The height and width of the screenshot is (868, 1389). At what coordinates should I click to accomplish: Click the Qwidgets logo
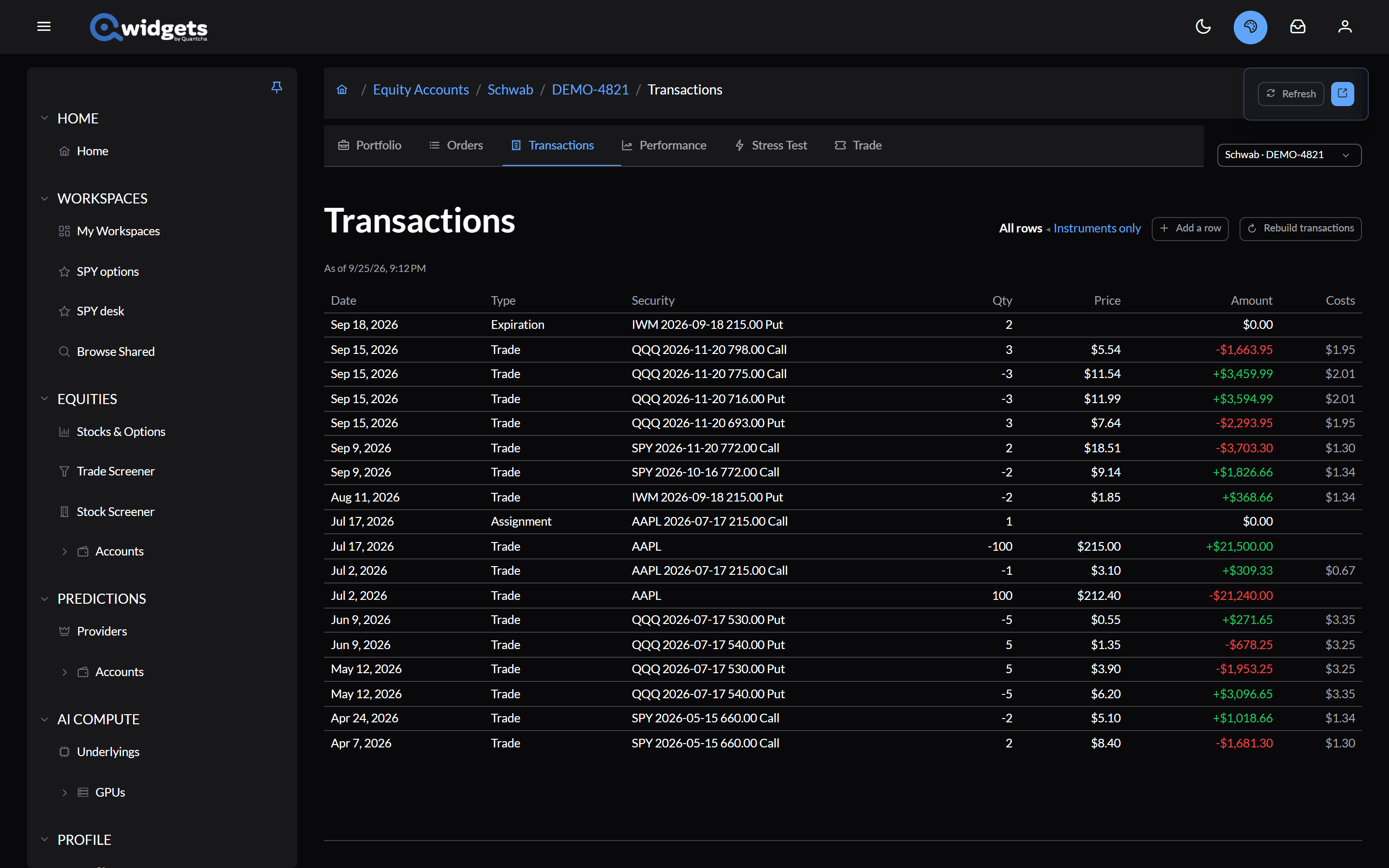[x=148, y=27]
